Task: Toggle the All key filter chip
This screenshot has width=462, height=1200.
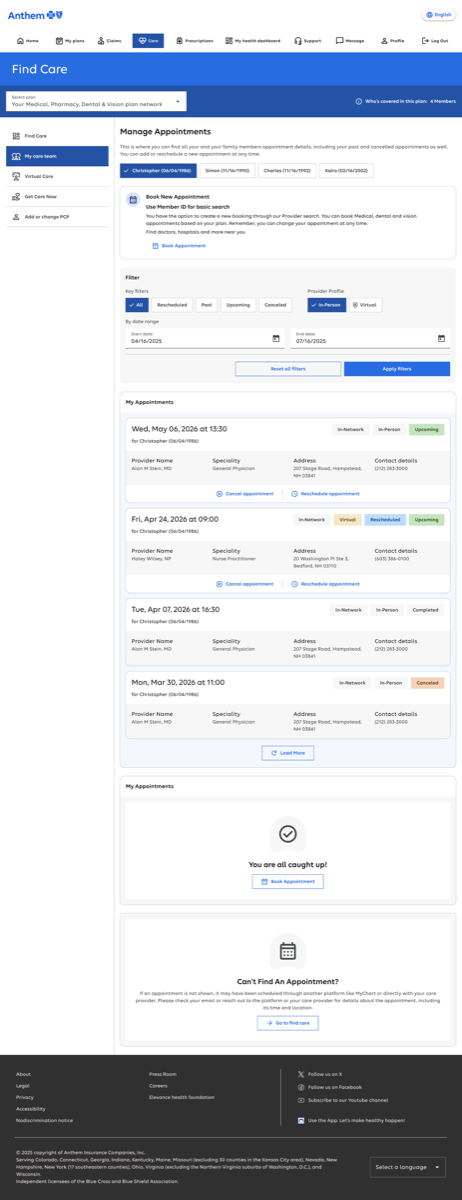Action: 137,305
